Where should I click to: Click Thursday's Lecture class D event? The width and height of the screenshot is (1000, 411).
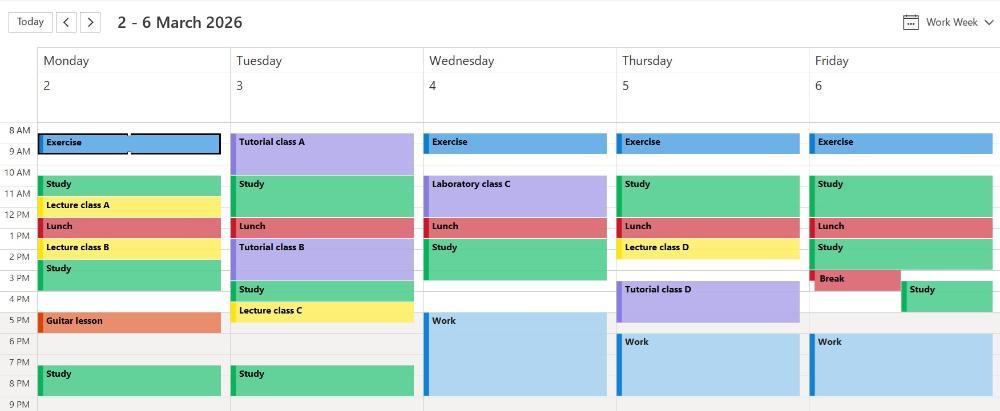click(708, 249)
